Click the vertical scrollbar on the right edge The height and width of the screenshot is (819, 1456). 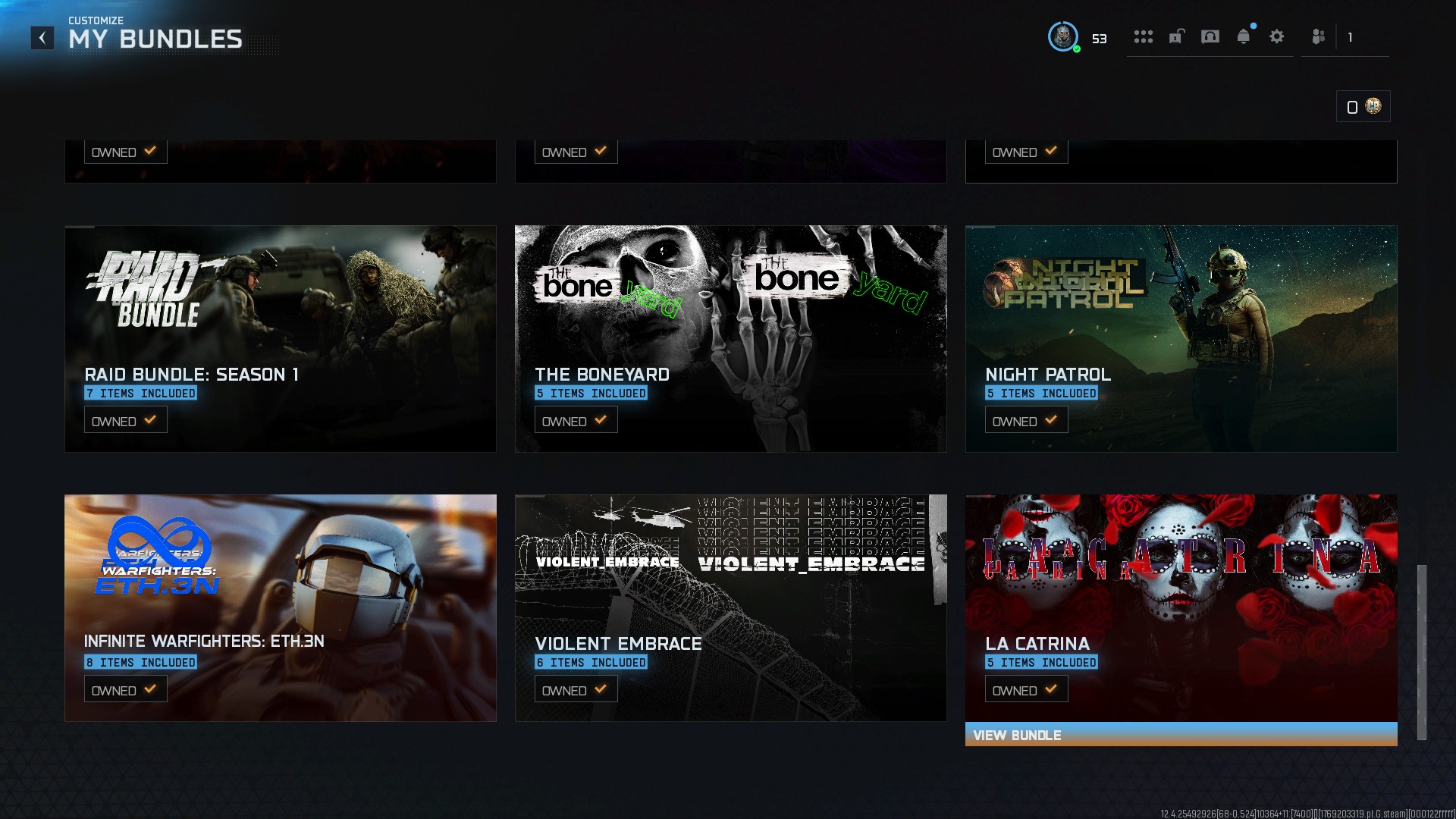[1422, 652]
